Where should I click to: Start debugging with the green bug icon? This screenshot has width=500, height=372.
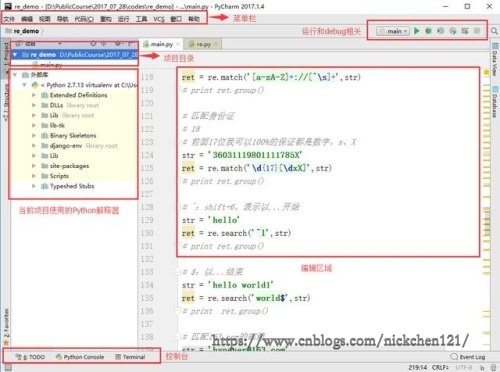[x=428, y=31]
